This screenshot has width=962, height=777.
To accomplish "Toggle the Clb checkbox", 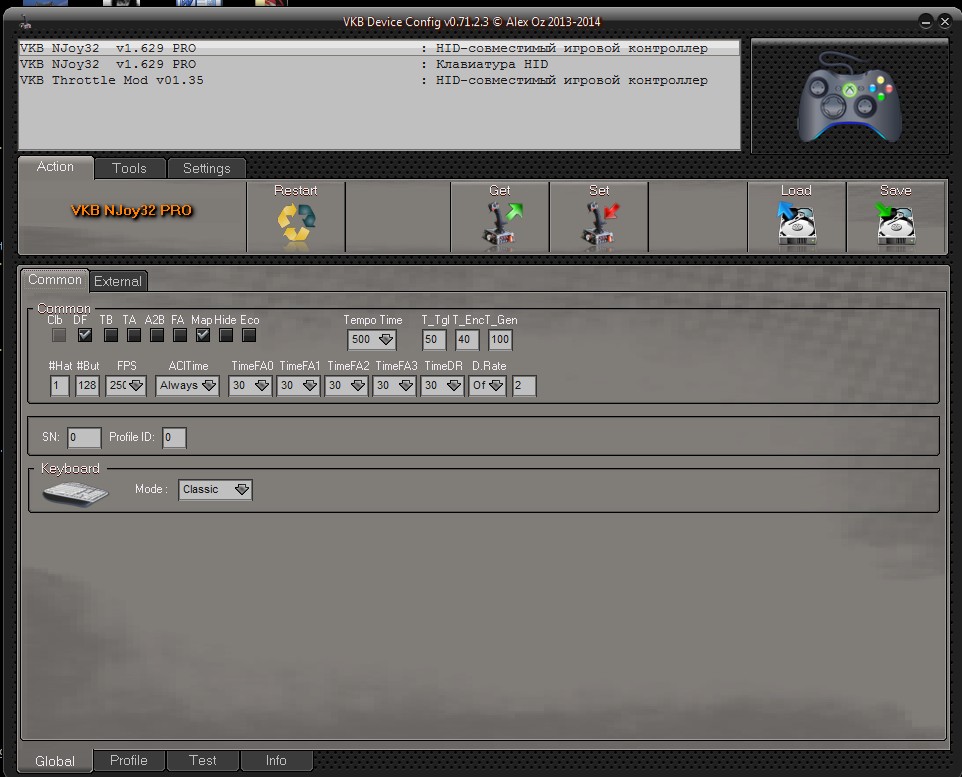I will click(59, 335).
